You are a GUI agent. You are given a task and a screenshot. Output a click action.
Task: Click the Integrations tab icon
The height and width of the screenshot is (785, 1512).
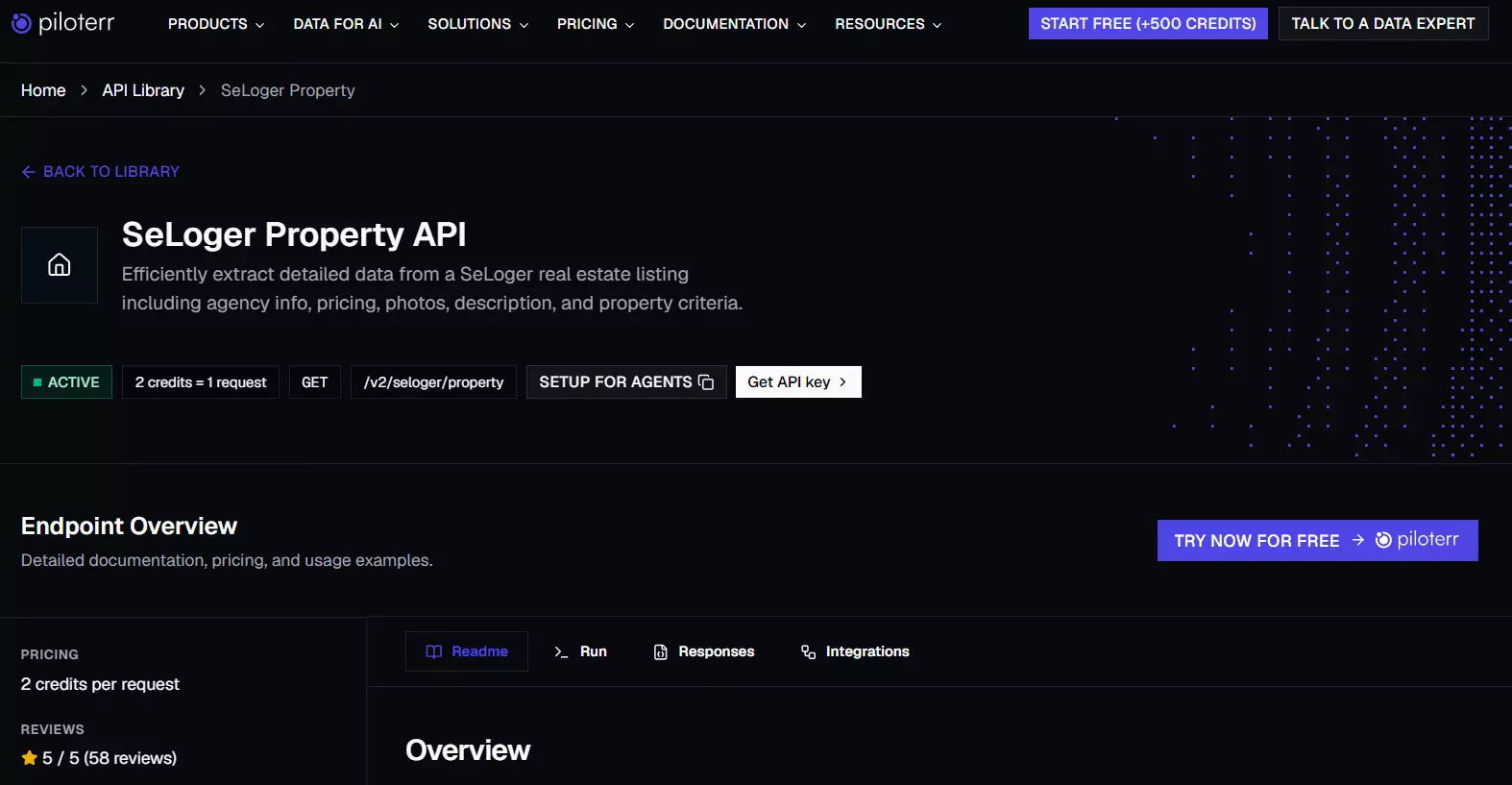[x=809, y=652]
